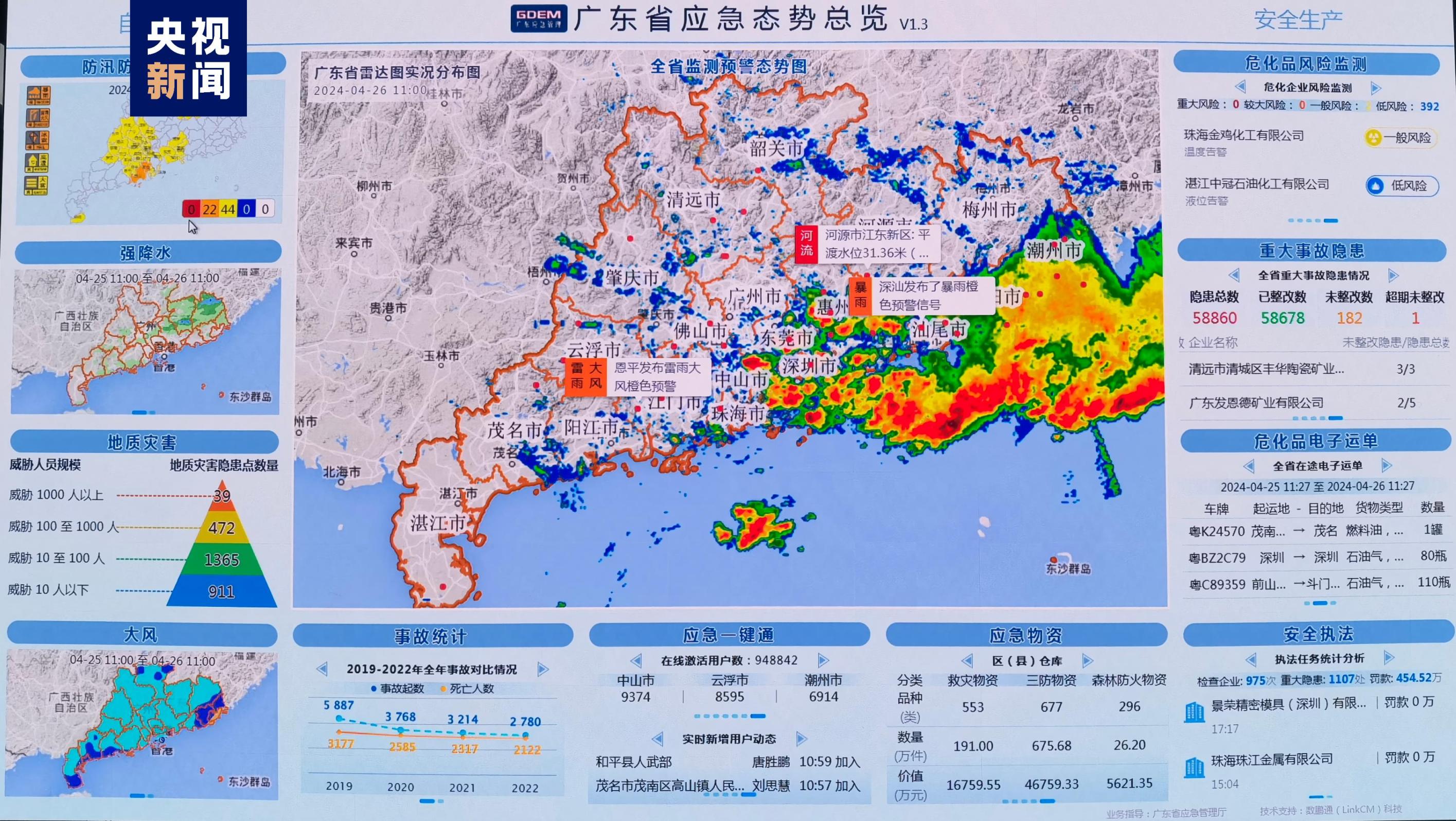Previous arrow beside 全省重大事故隐患情况
1456x821 pixels.
(x=1234, y=275)
